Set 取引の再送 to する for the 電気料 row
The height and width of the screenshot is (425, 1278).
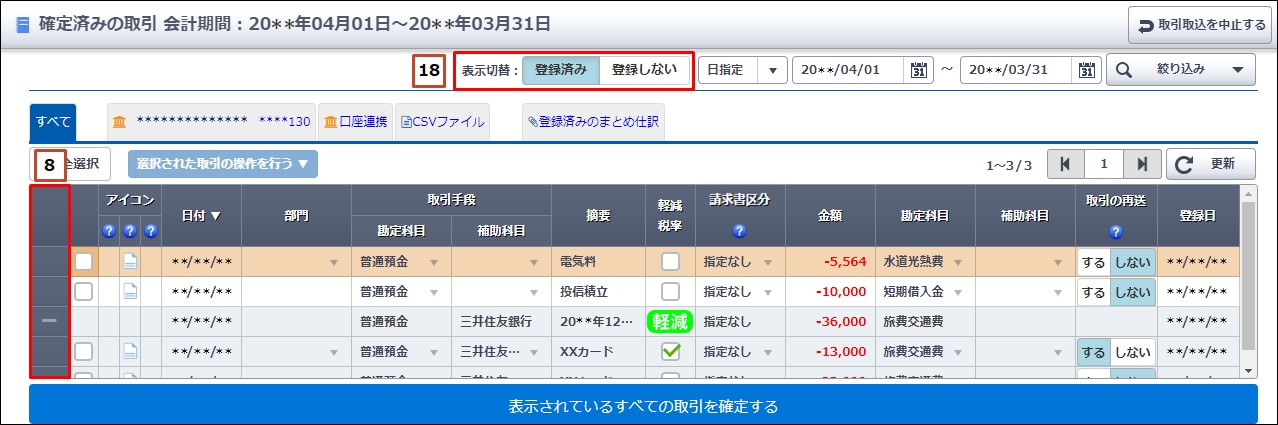tap(1094, 262)
